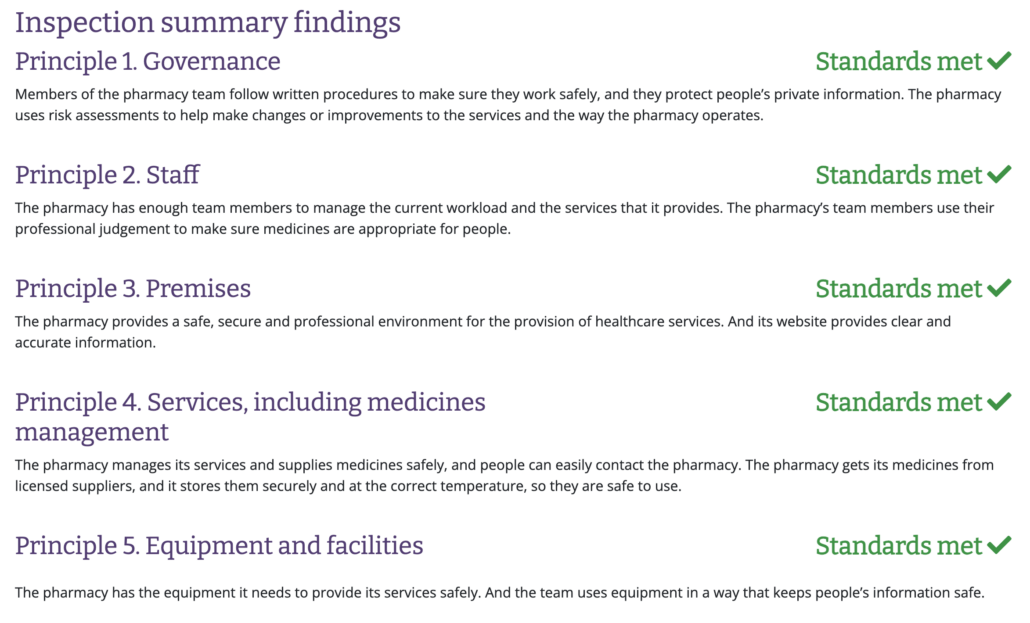Open the Principle 1. Governance heading
1030x623 pixels.
148,61
